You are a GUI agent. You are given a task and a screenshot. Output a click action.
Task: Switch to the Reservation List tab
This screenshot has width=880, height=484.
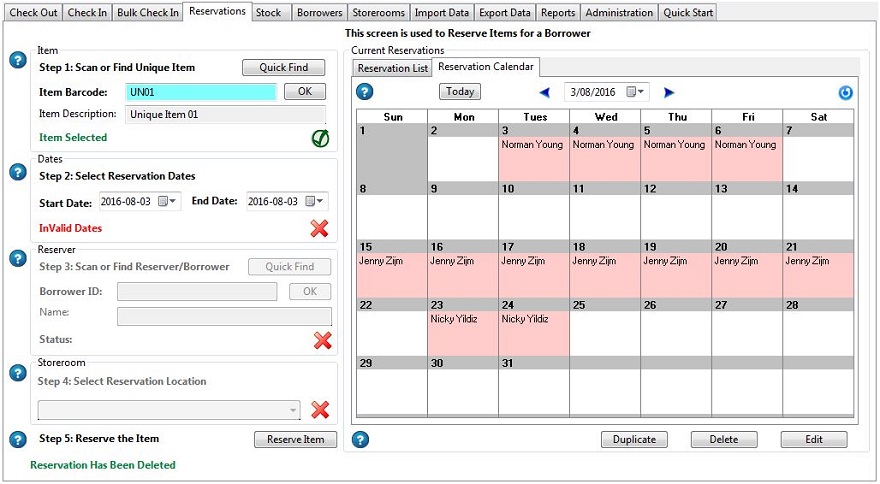click(x=393, y=68)
